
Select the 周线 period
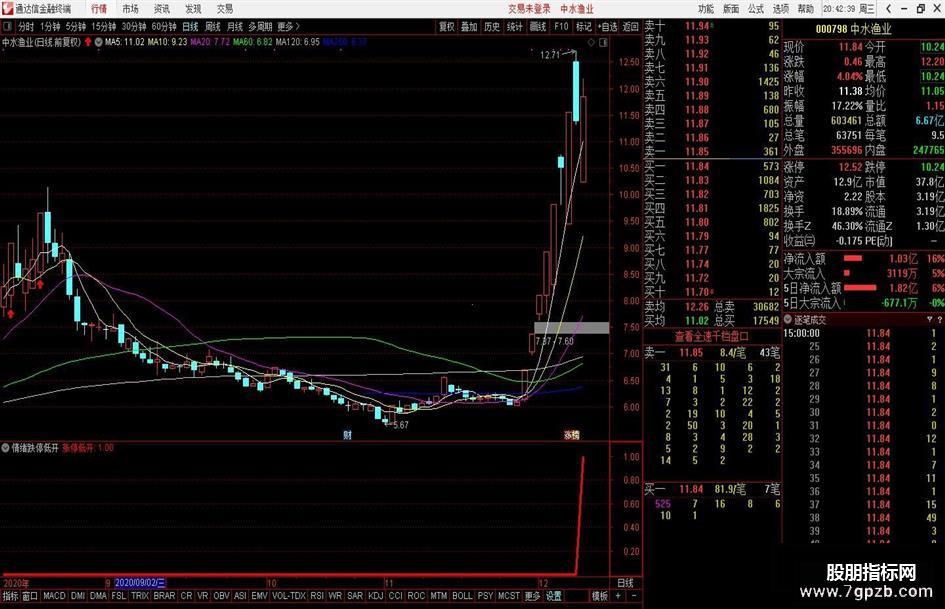coord(213,27)
